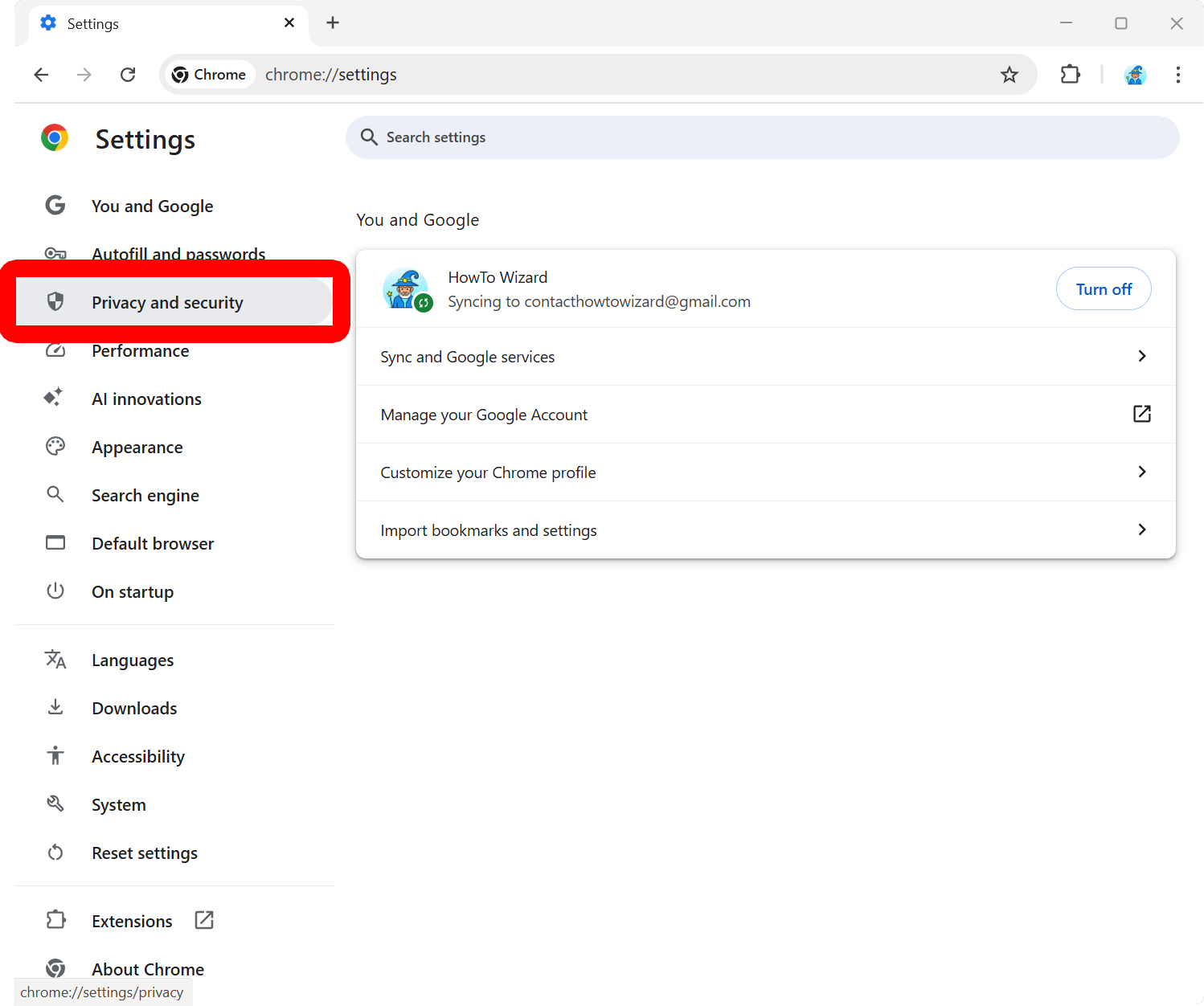Viewport: 1204px width, 1006px height.
Task: Close the Settings tab
Action: pyautogui.click(x=289, y=22)
